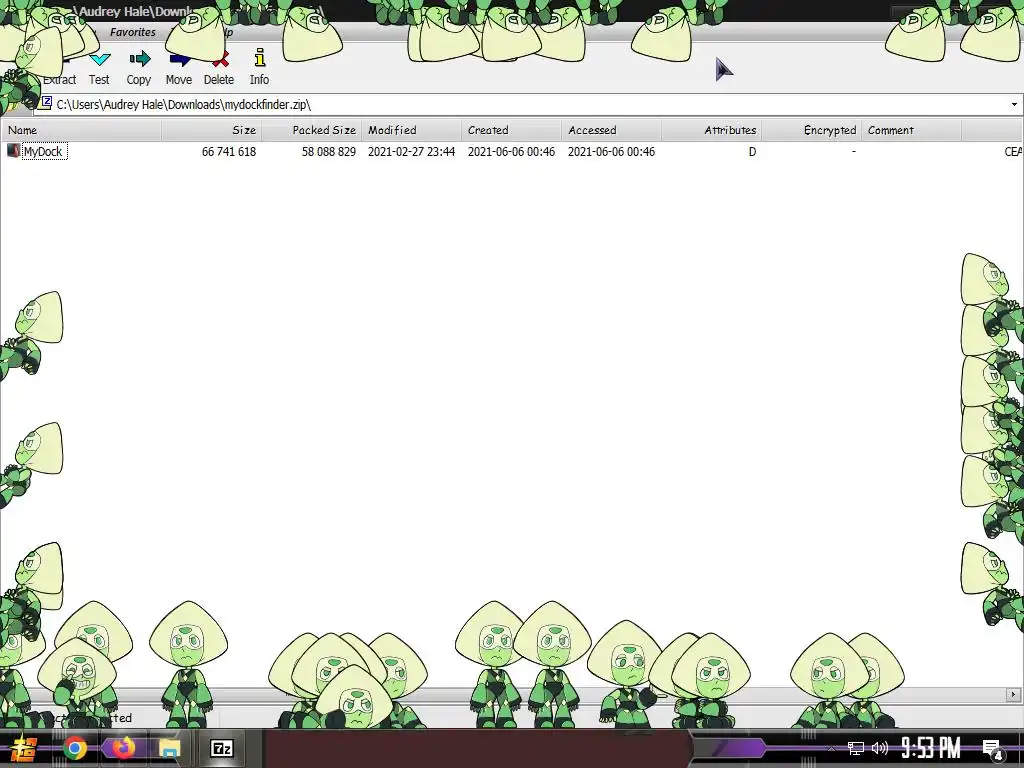The width and height of the screenshot is (1024, 768).
Task: Open the Start menu button
Action: (24, 748)
